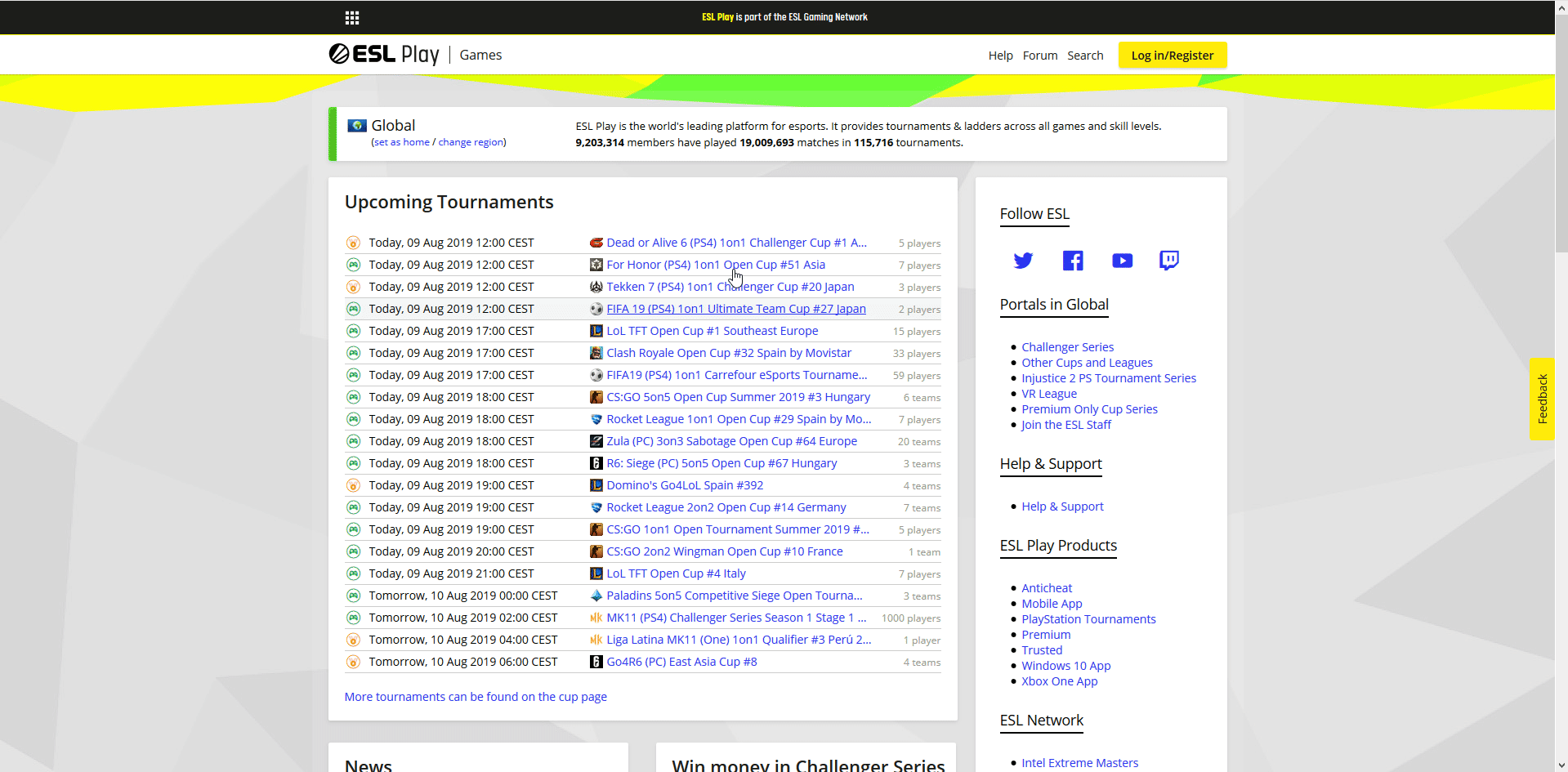Image resolution: width=1568 pixels, height=772 pixels.
Task: Click scrollbar down arrow
Action: [1561, 765]
